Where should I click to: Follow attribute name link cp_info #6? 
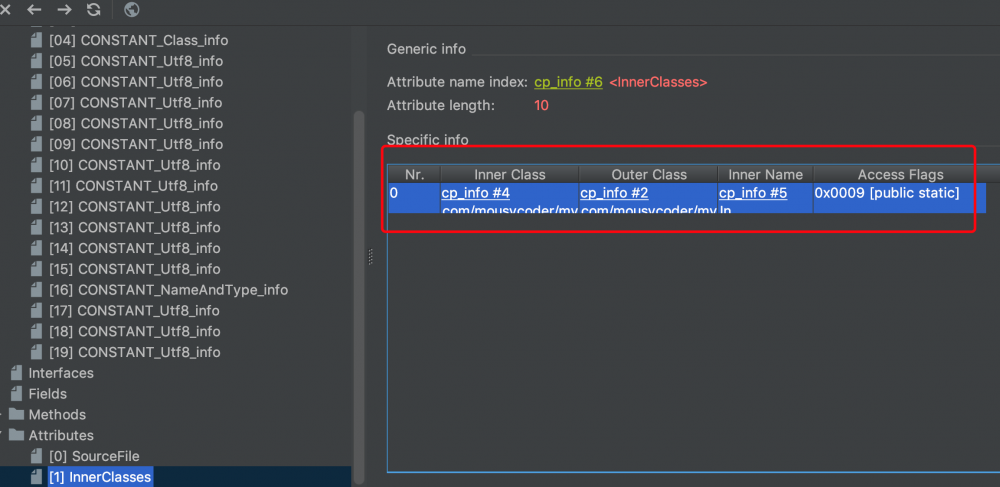(x=568, y=82)
